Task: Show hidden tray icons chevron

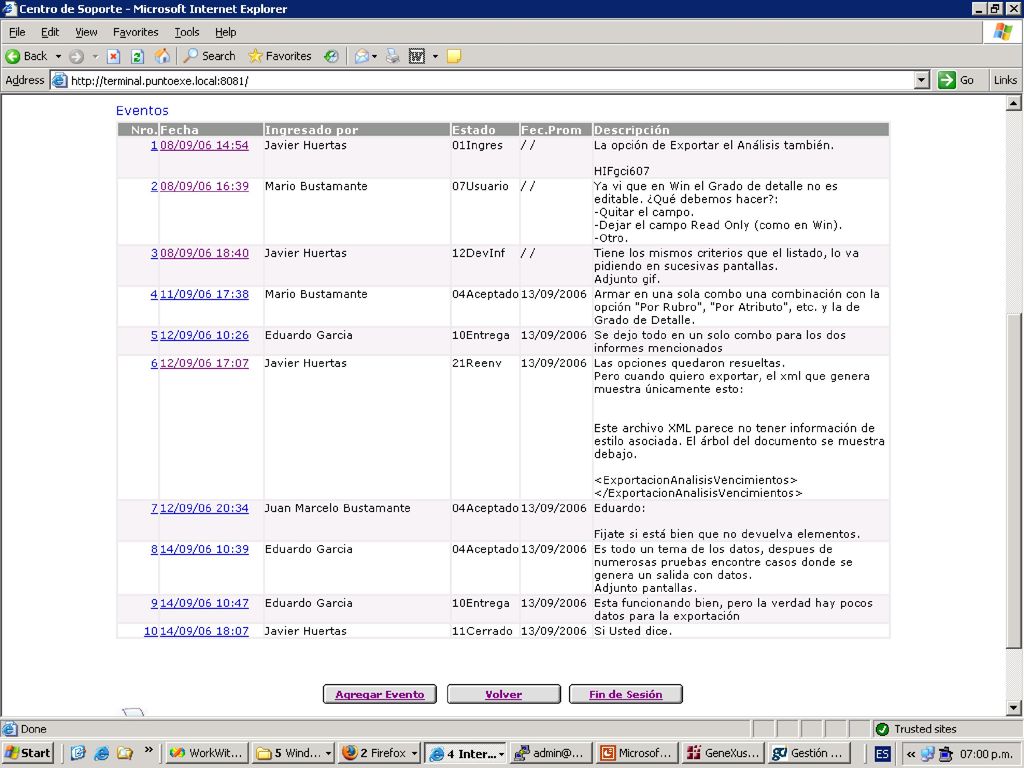Action: (910, 754)
